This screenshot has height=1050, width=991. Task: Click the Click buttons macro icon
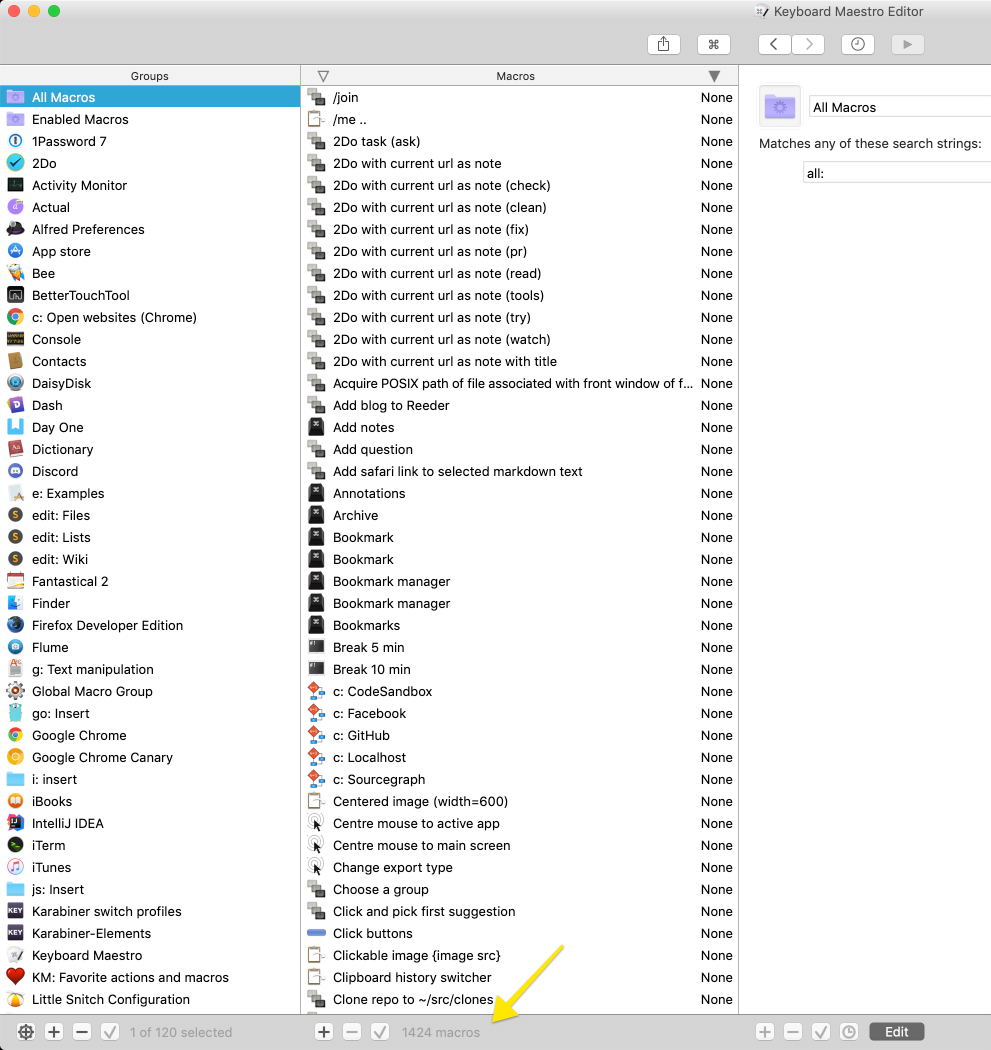point(316,933)
